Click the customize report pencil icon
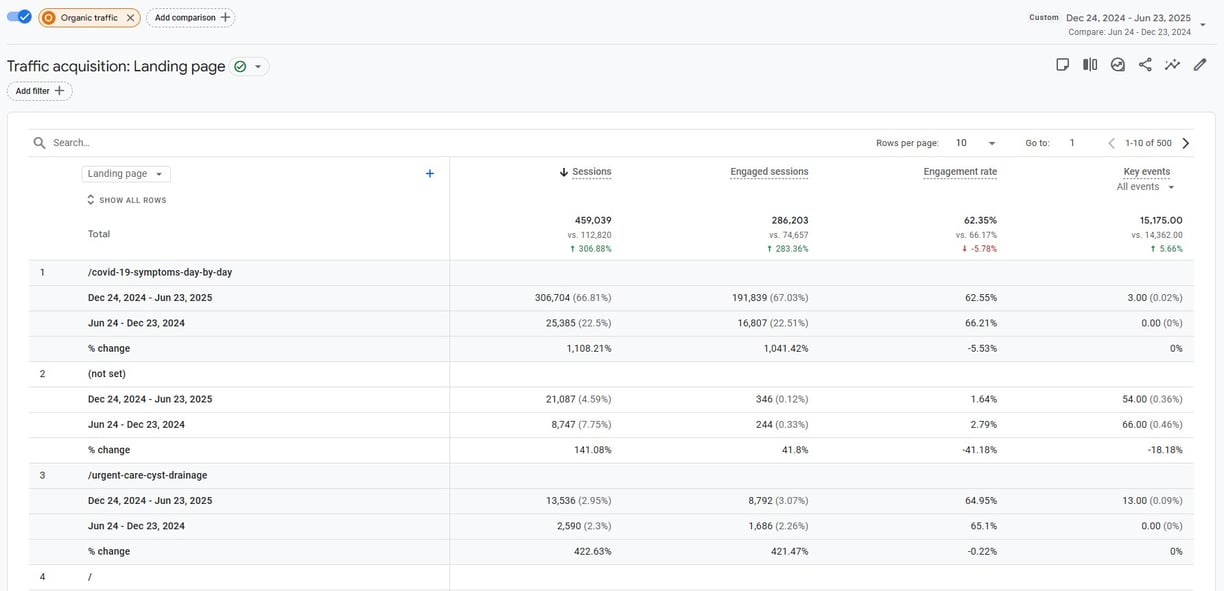 (1200, 65)
